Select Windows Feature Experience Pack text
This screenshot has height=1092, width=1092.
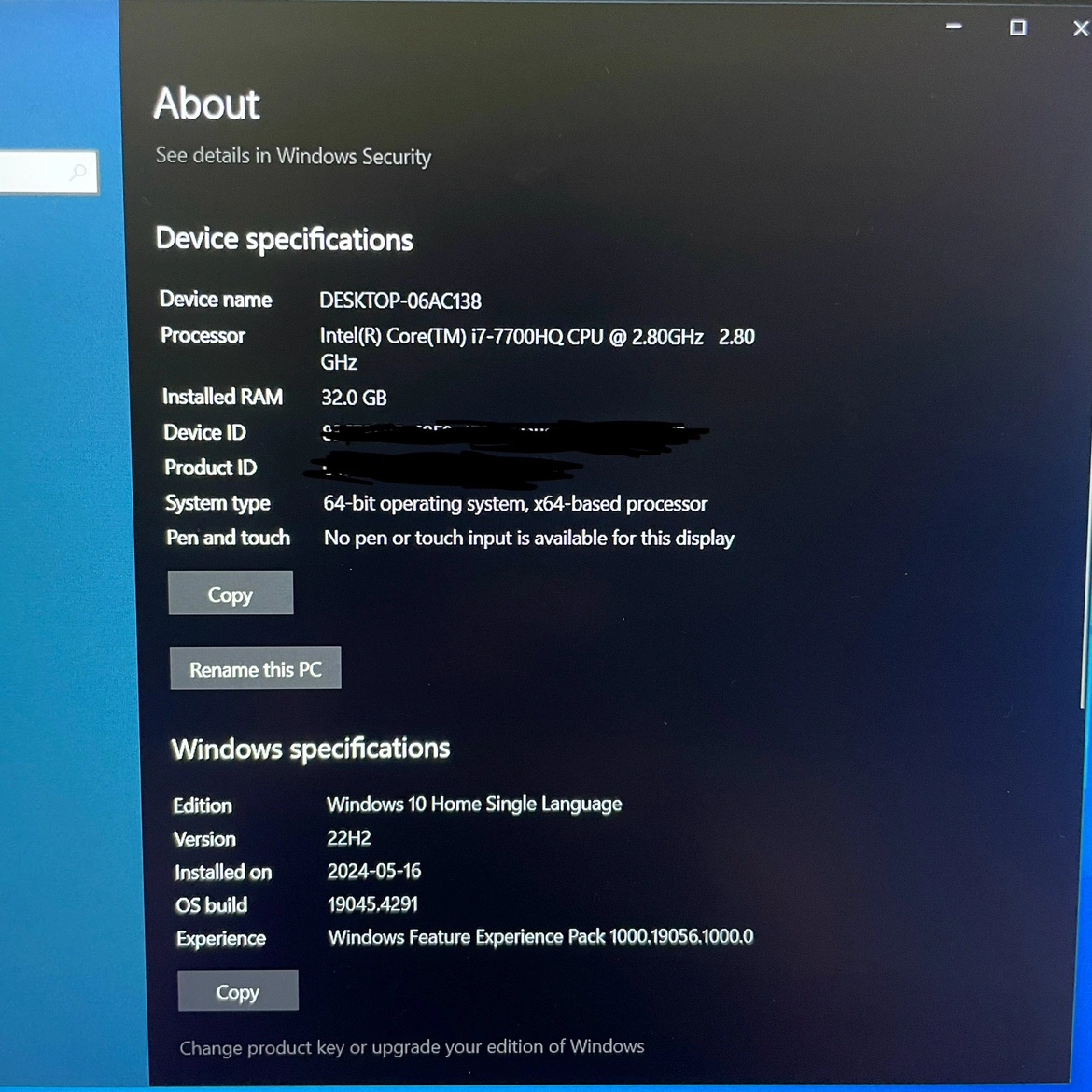tap(540, 937)
